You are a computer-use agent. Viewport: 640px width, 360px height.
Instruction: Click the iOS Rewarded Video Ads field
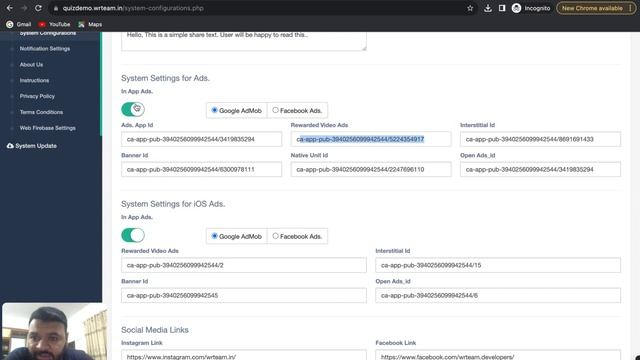tap(244, 265)
